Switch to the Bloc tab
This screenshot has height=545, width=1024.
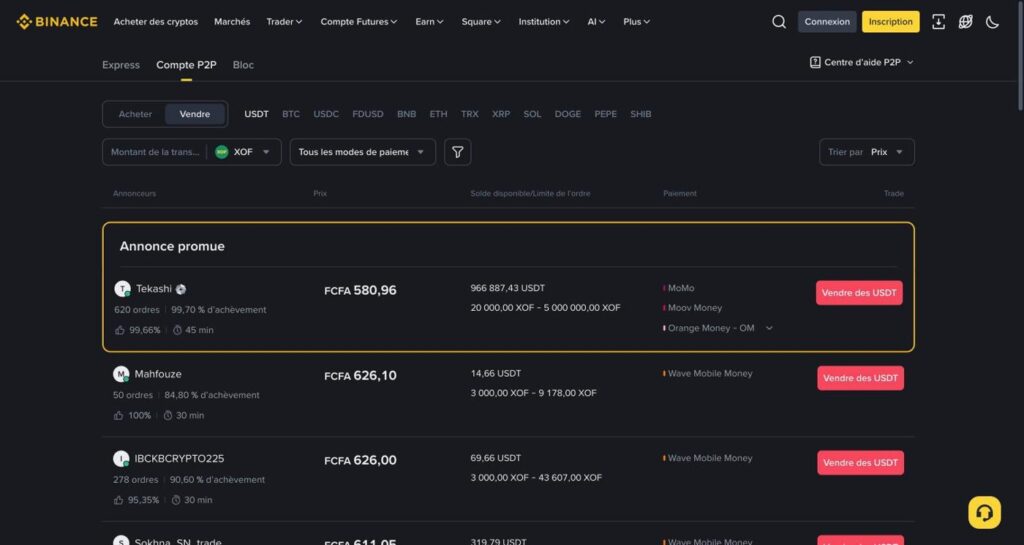(x=243, y=65)
